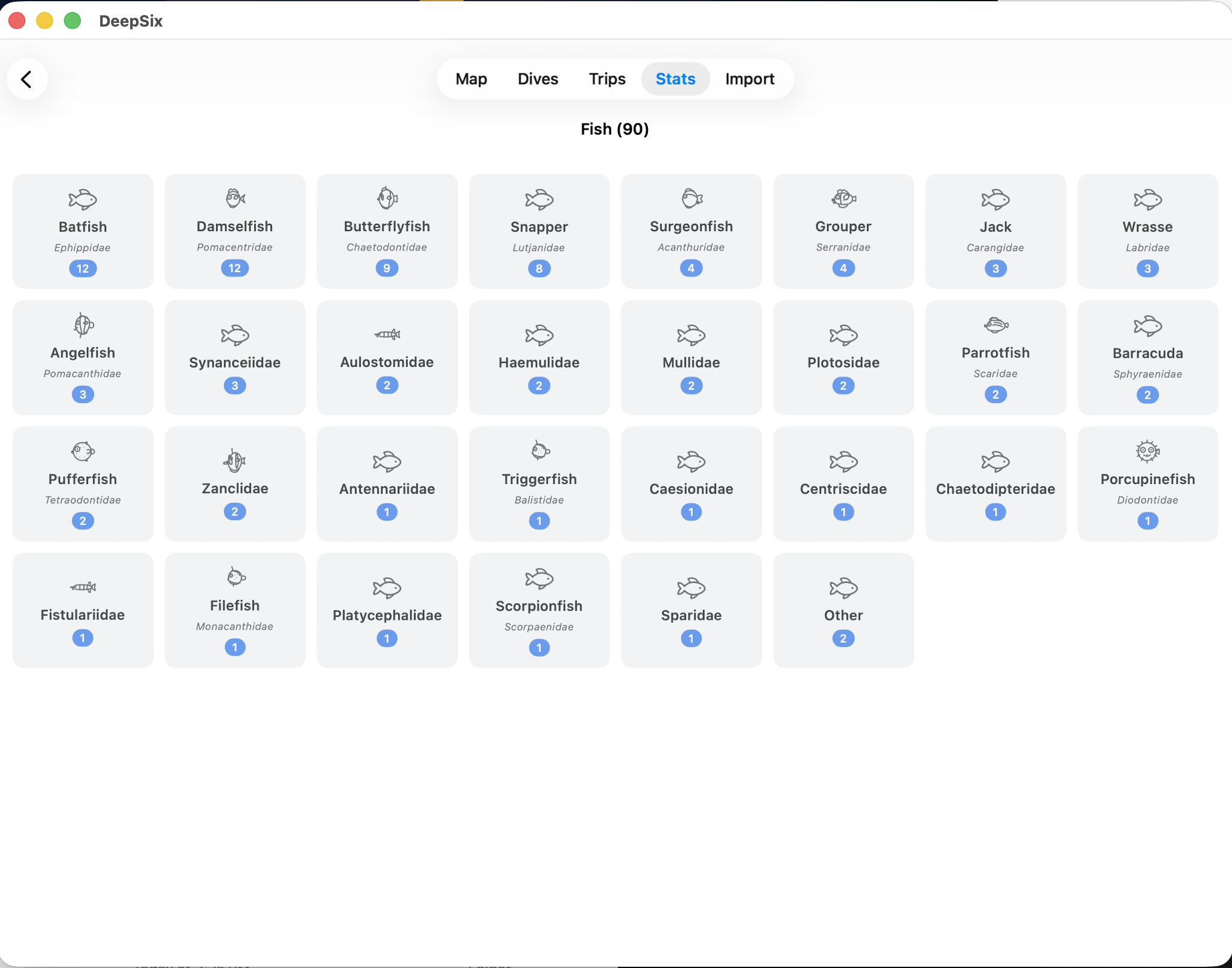Open the Jack Carangidae card
This screenshot has height=968, width=1232.
click(995, 231)
